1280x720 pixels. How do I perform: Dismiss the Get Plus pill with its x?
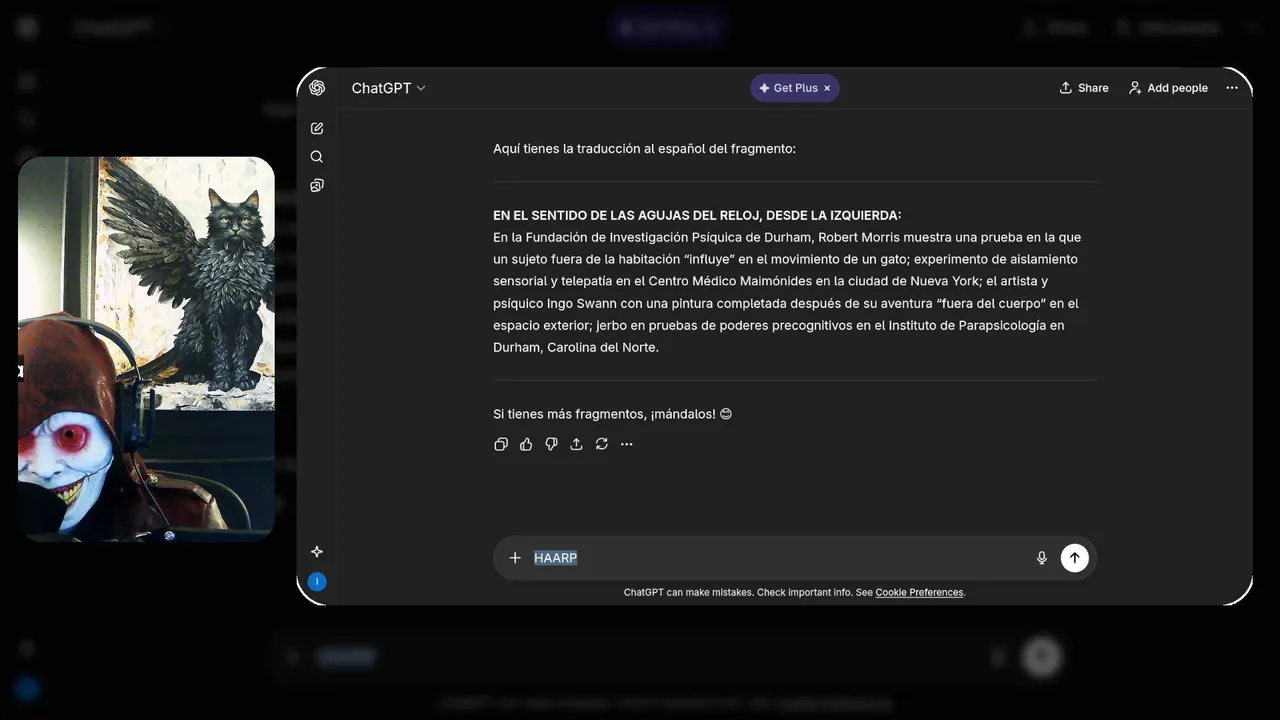(827, 88)
